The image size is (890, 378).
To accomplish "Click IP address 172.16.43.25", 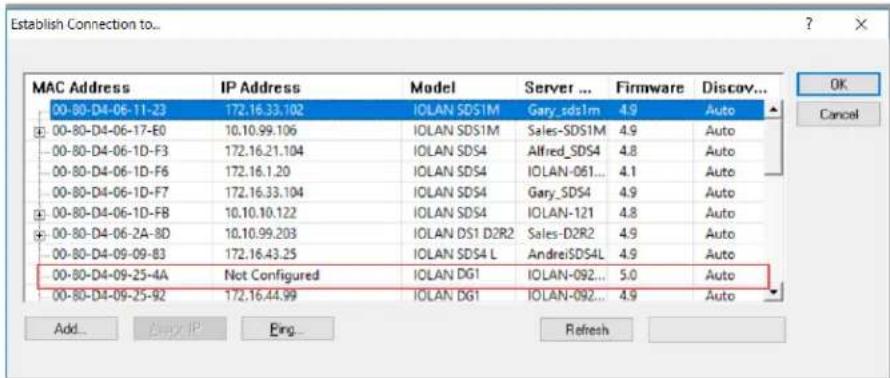I will tap(261, 254).
